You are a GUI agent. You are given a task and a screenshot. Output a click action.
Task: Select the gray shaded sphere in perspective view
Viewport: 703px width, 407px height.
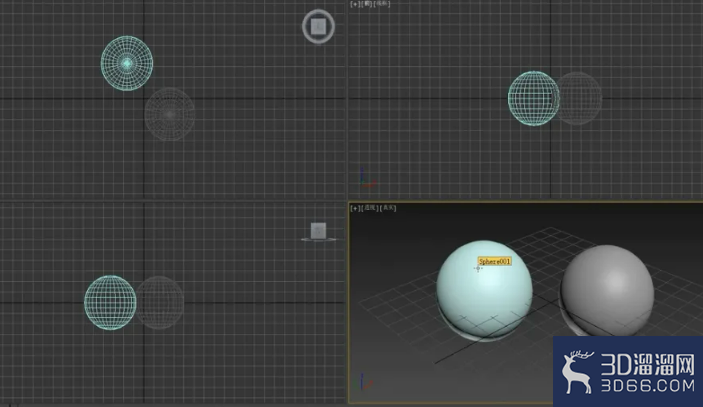coord(608,291)
